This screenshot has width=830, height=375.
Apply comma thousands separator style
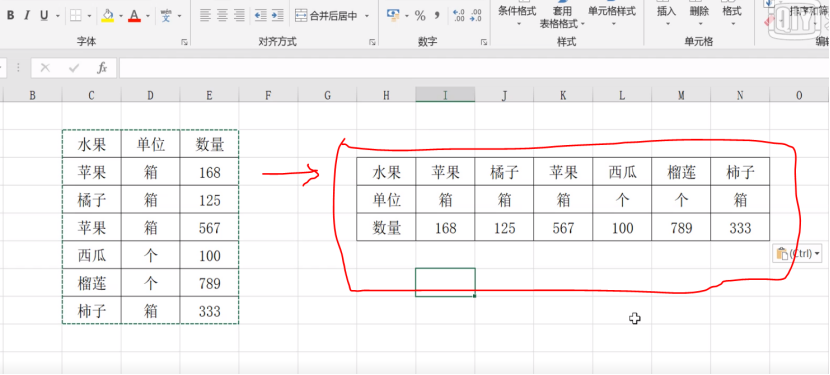point(437,16)
